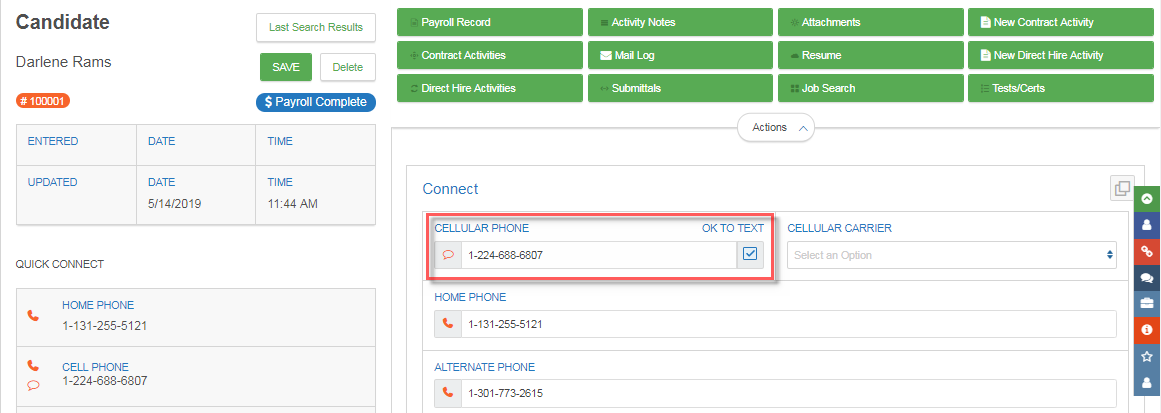Click phone icon beside Alternate Phone field
The image size is (1161, 413).
(x=448, y=392)
